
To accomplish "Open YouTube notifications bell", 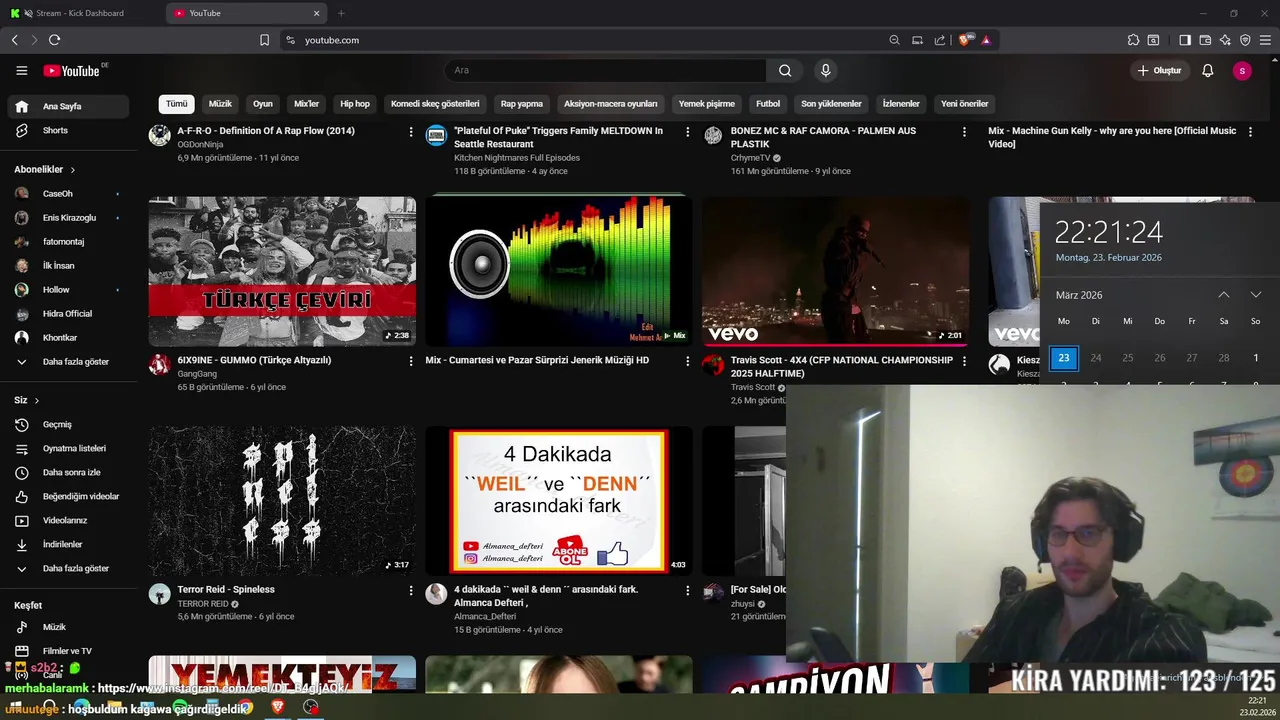I will point(1207,70).
